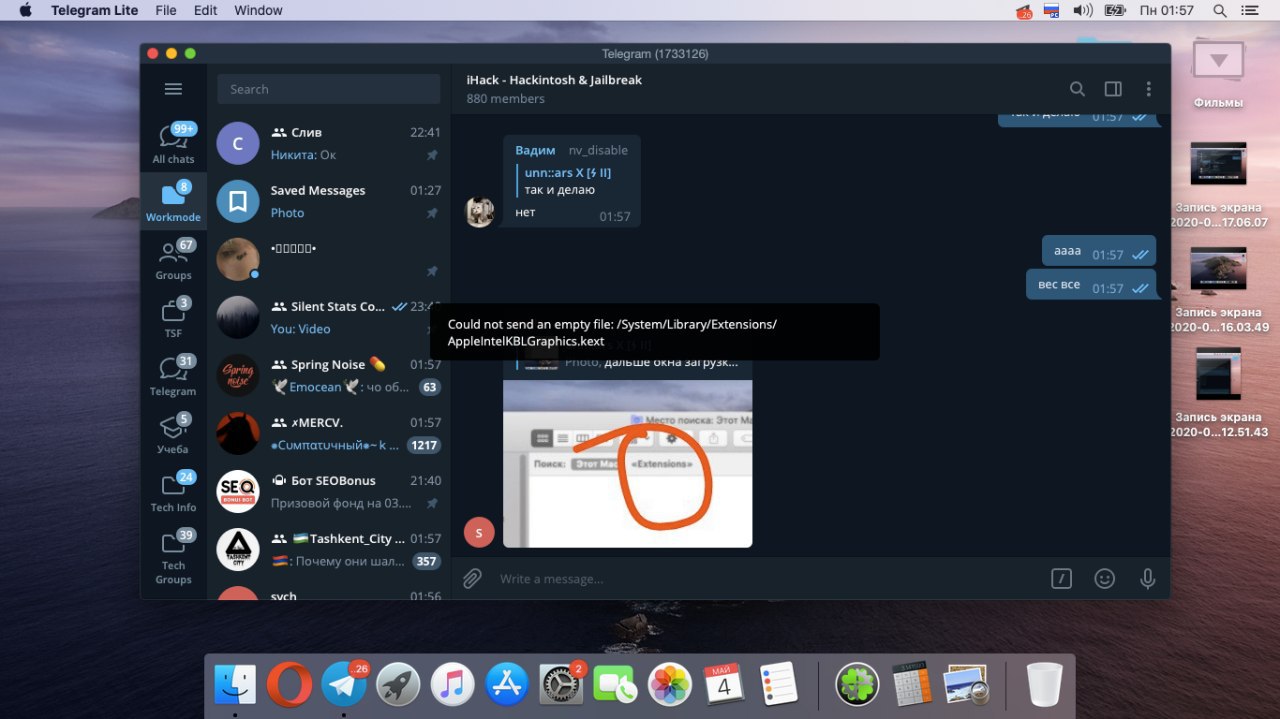Open the Apple menu
Screen dimensions: 1280x719
(x=25, y=10)
